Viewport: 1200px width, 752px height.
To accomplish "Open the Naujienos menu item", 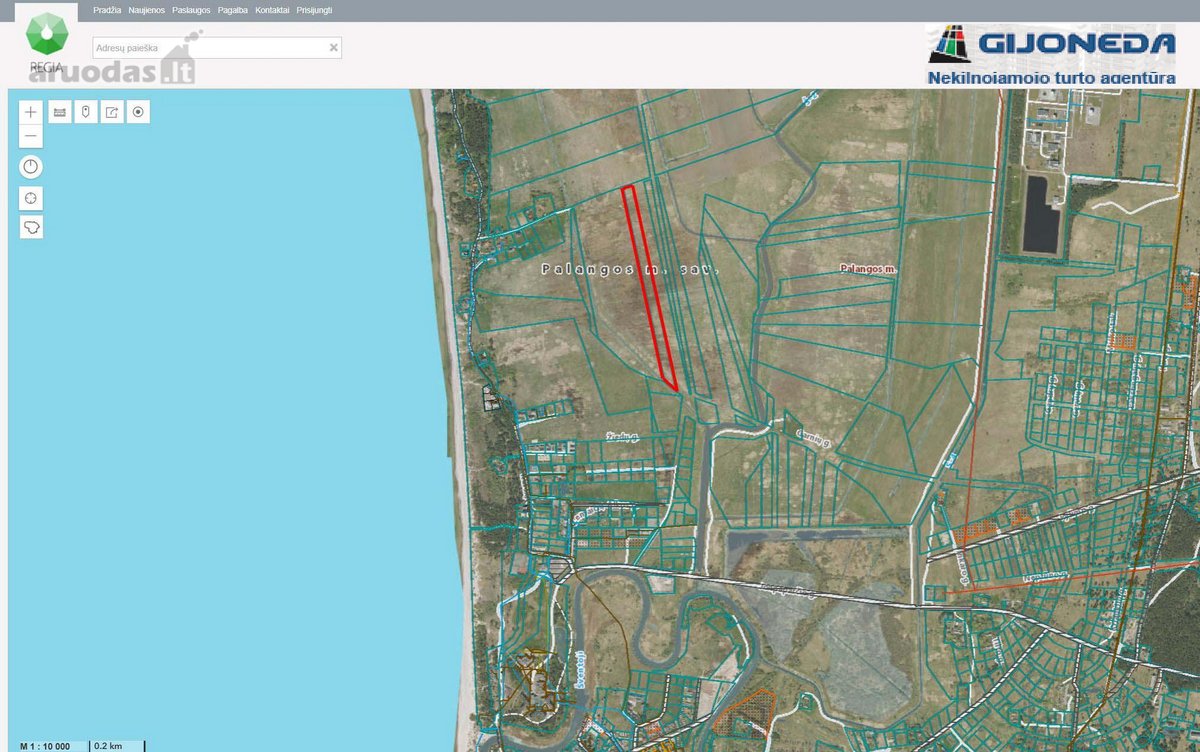I will 146,10.
